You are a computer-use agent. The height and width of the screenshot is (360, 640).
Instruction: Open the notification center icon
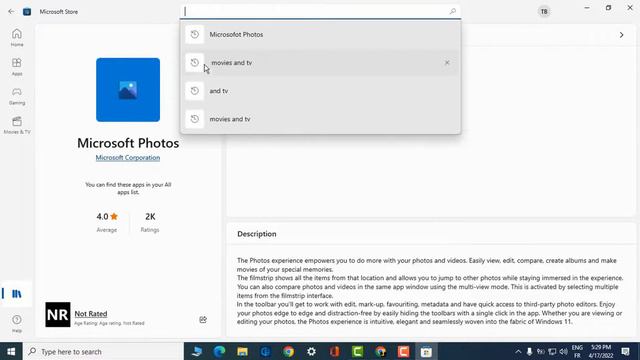click(625, 351)
